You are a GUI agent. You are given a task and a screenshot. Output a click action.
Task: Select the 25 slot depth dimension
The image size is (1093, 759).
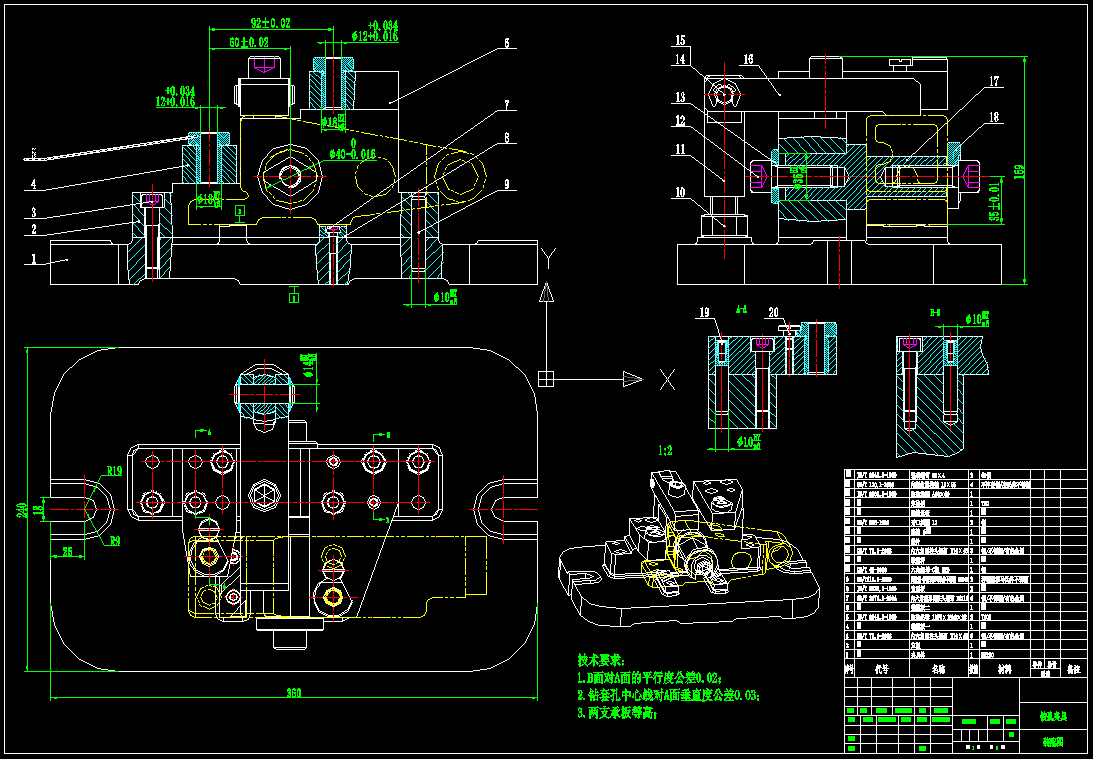67,552
